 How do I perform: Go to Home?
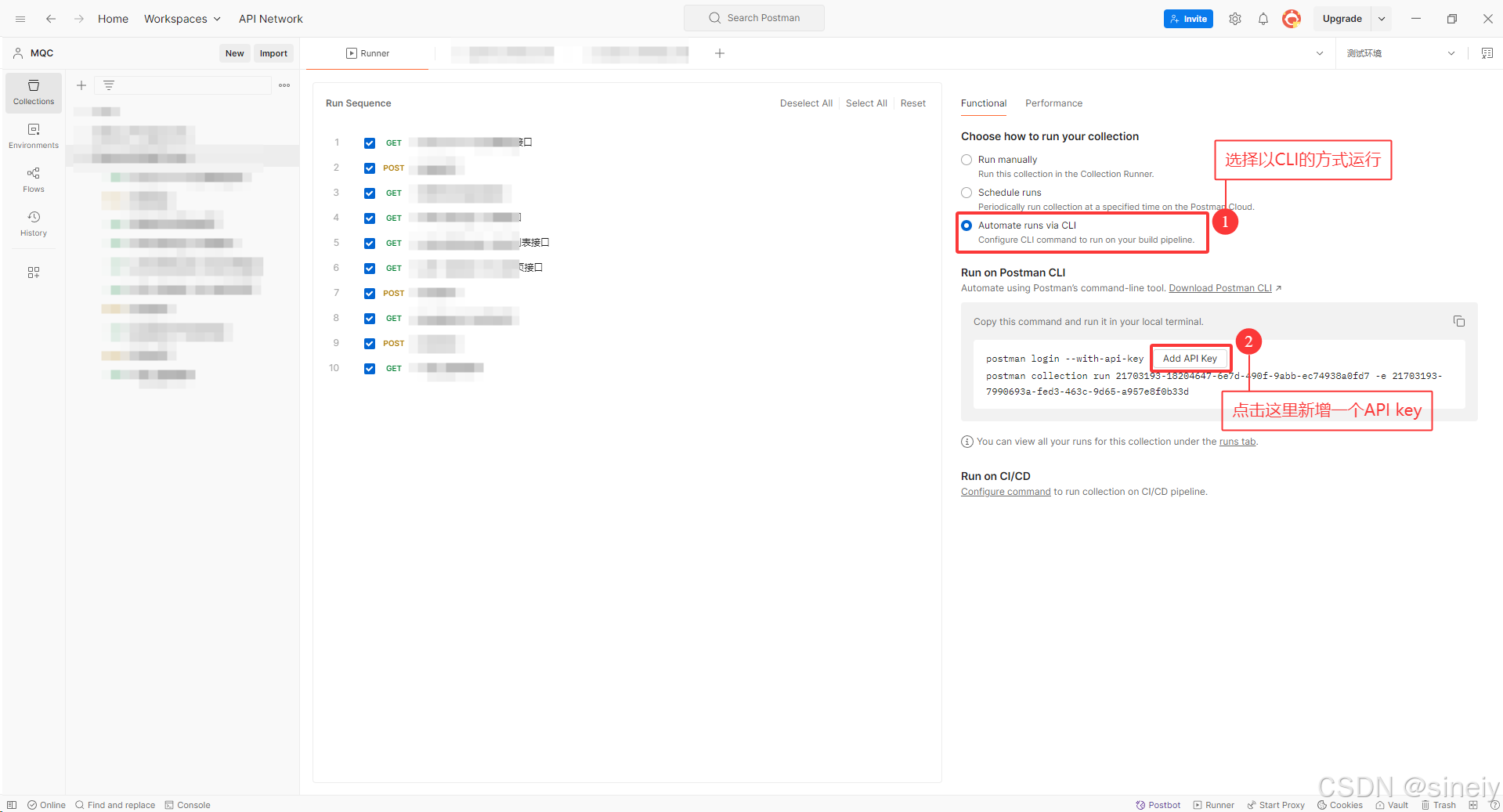[113, 19]
